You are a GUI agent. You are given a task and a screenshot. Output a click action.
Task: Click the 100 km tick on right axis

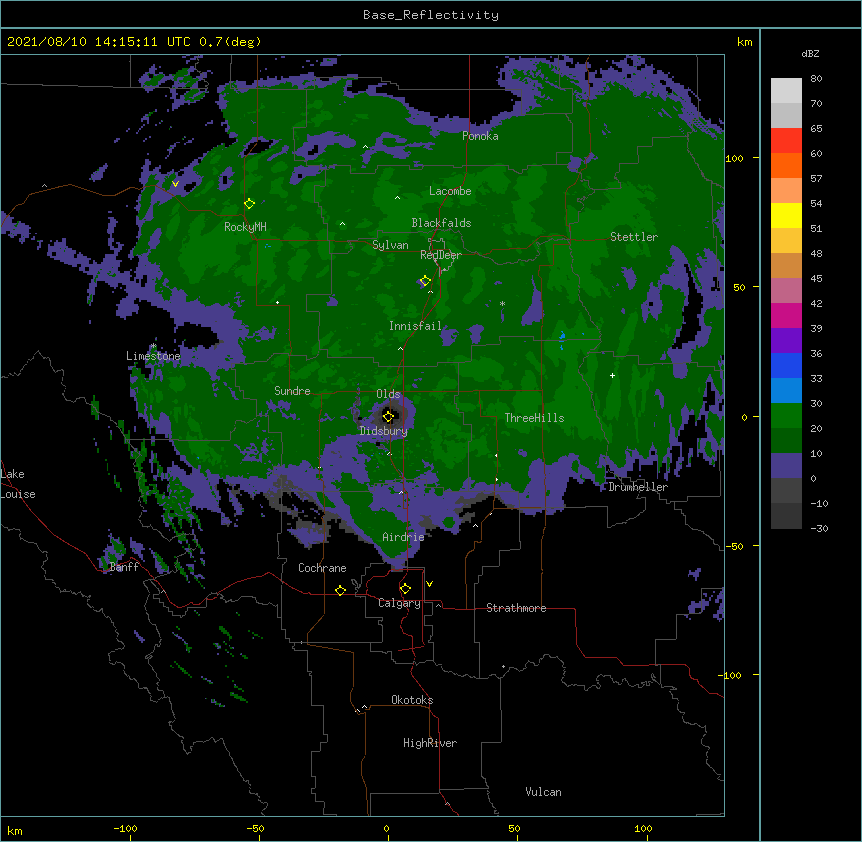pos(734,158)
